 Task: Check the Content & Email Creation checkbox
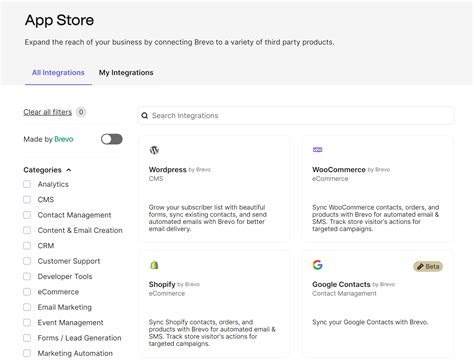(27, 230)
